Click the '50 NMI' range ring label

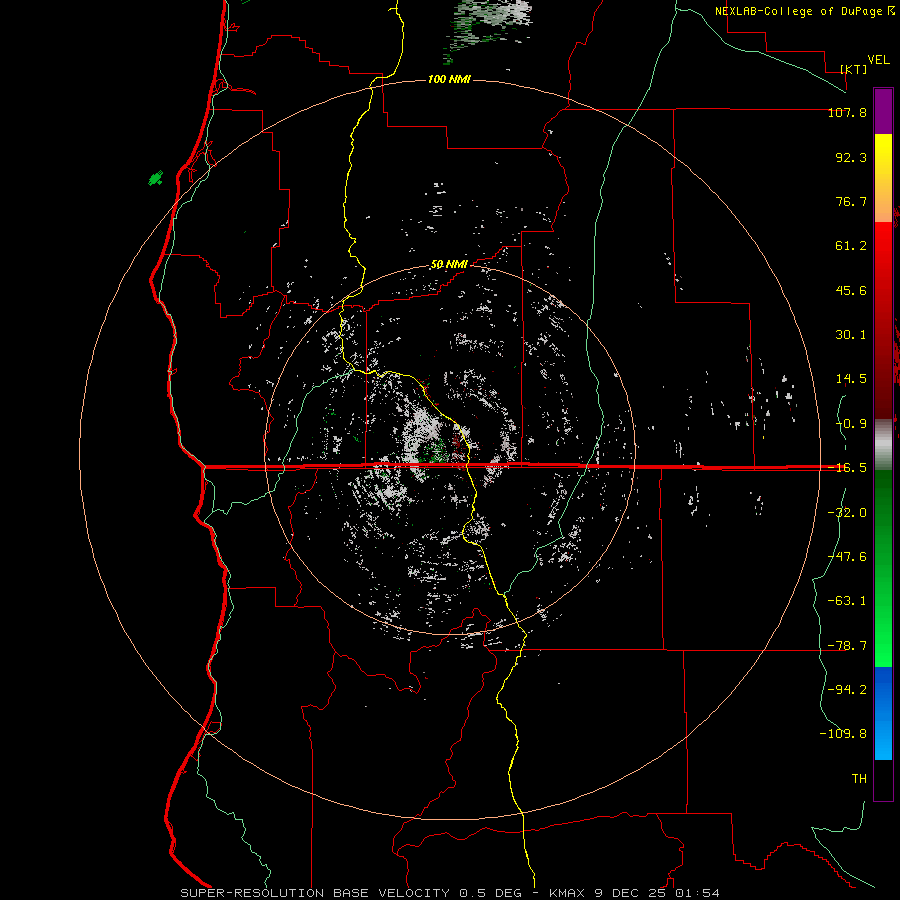(x=449, y=265)
